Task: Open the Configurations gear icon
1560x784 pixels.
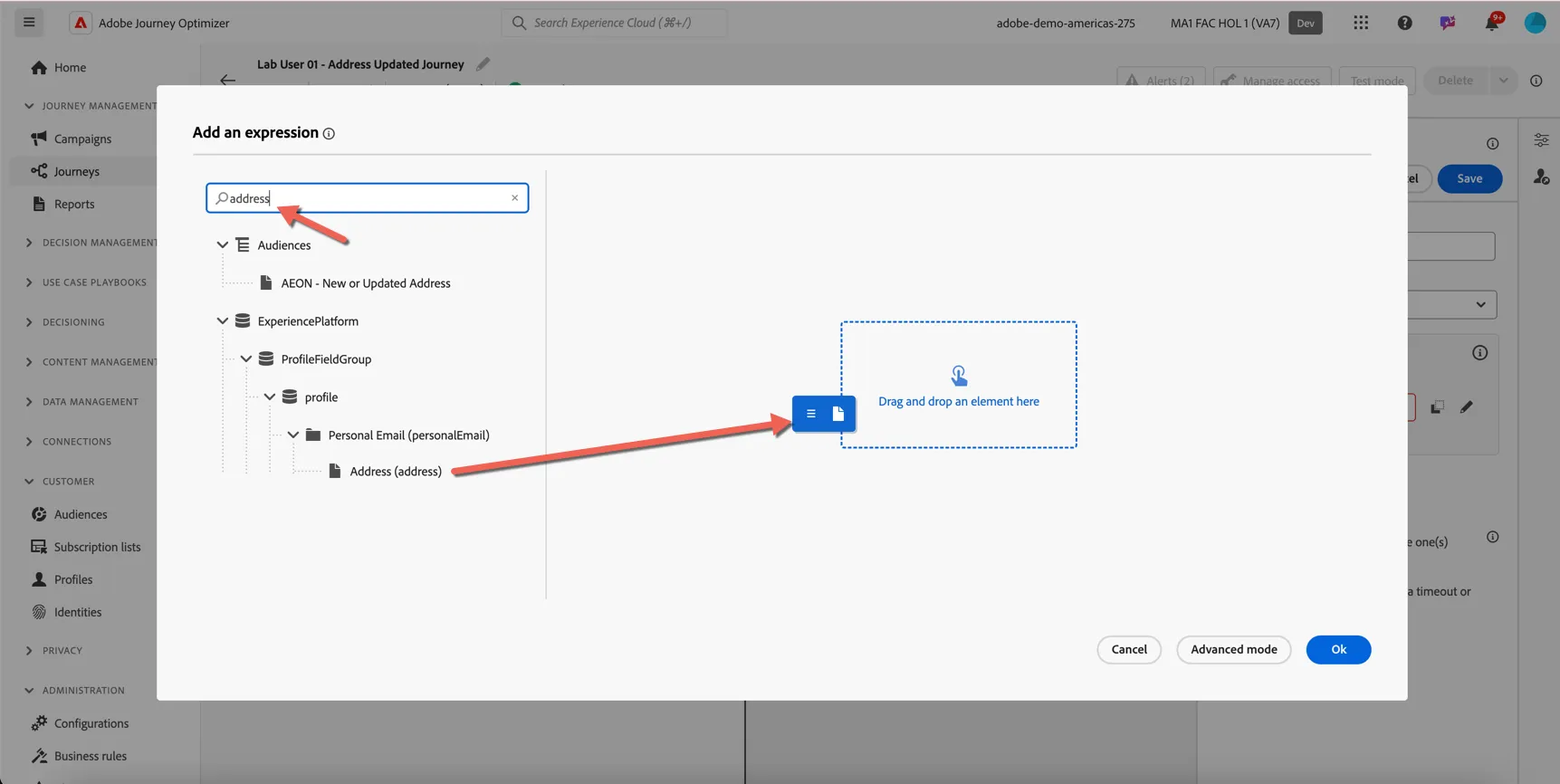Action: [39, 723]
